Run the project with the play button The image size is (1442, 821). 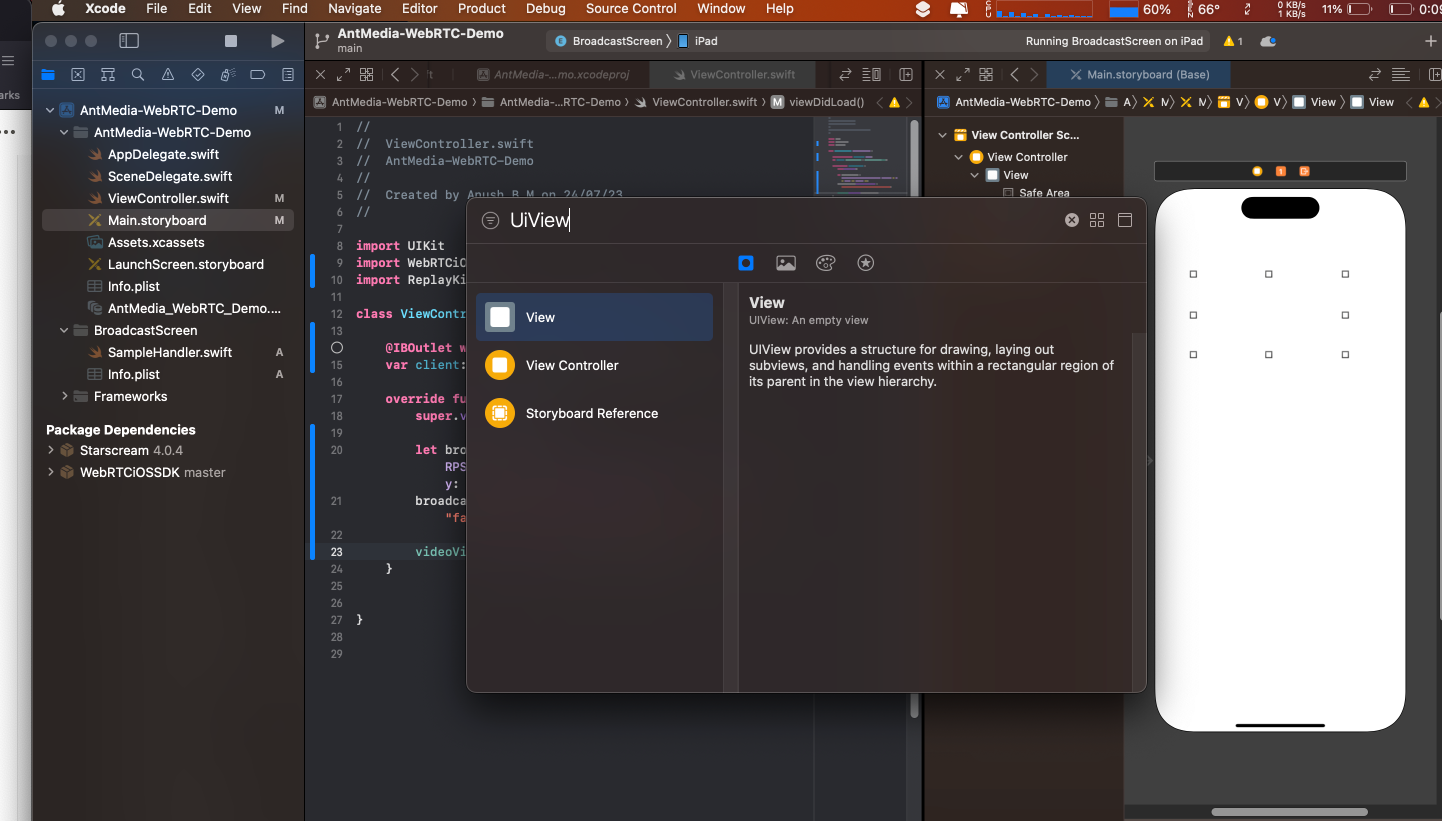click(277, 41)
